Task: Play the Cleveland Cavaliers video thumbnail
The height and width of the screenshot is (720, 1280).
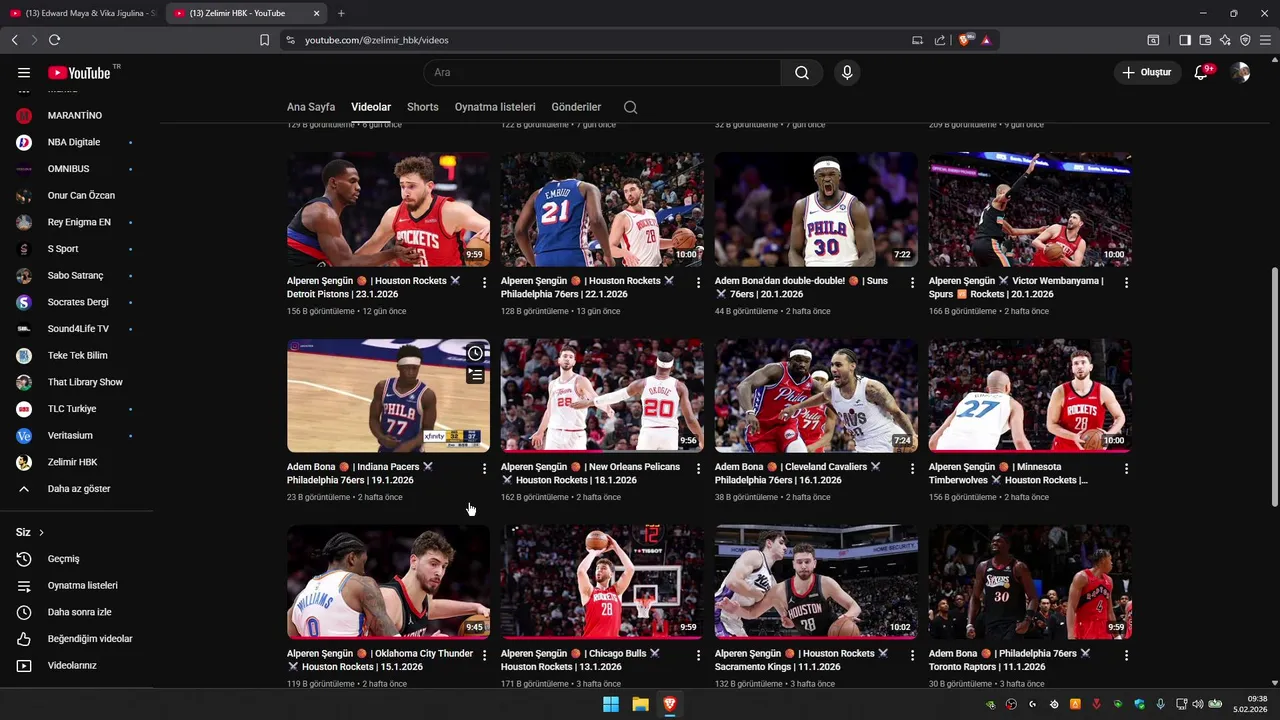Action: click(816, 396)
